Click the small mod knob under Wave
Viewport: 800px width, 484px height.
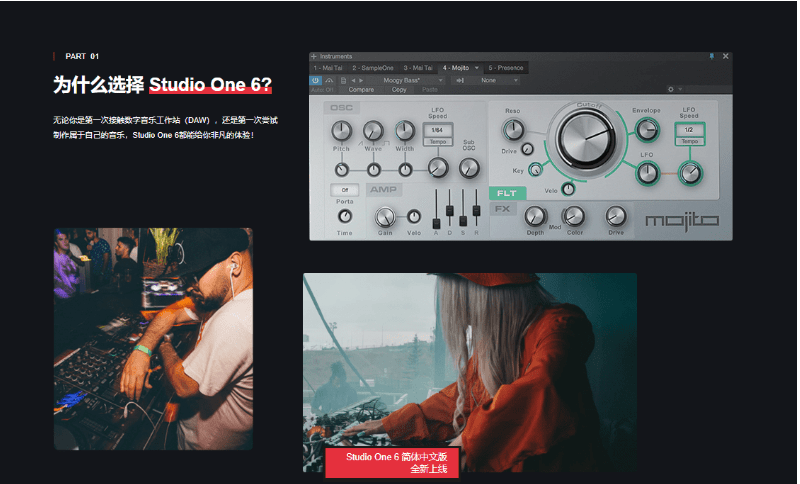(x=373, y=169)
